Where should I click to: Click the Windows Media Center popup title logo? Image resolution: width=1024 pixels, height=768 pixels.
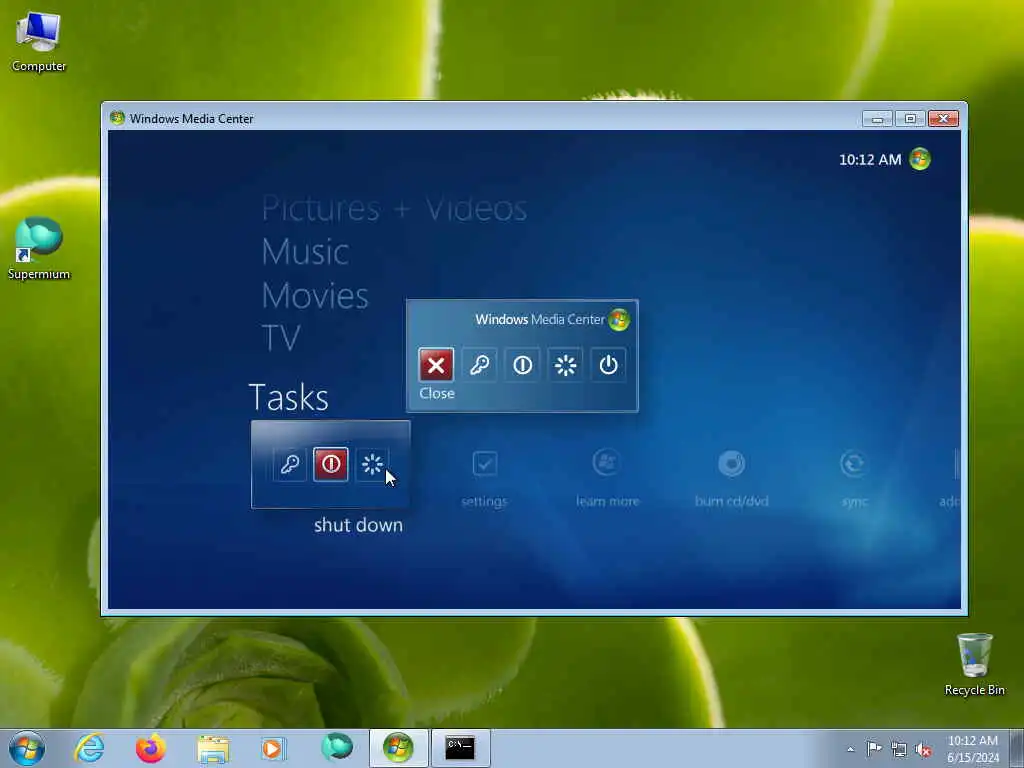coord(618,319)
